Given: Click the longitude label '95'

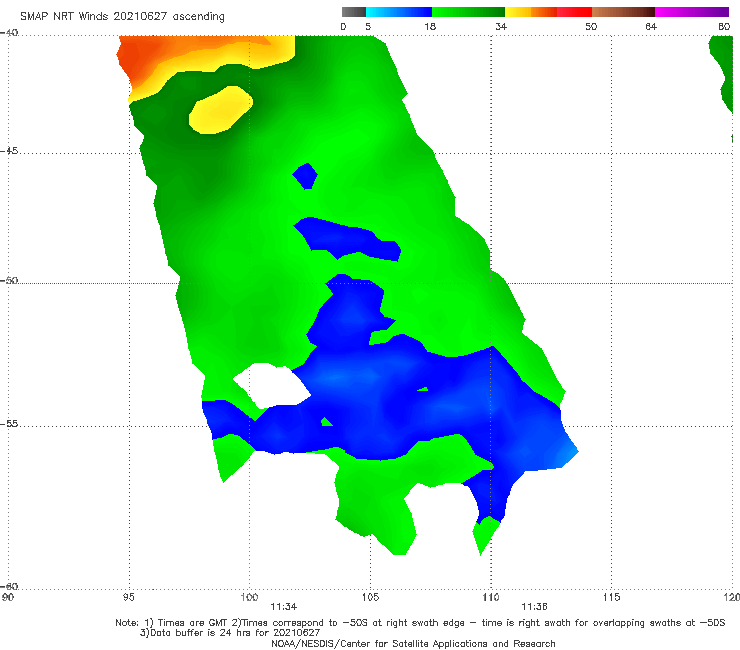Looking at the screenshot, I should coord(128,597).
